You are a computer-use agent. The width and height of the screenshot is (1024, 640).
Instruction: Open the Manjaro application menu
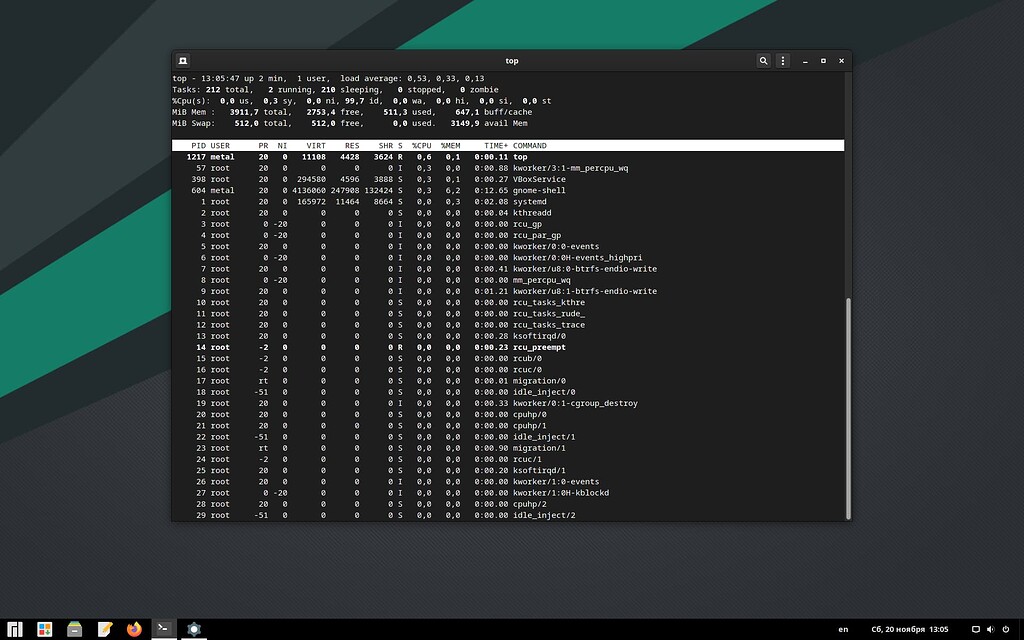coord(14,629)
